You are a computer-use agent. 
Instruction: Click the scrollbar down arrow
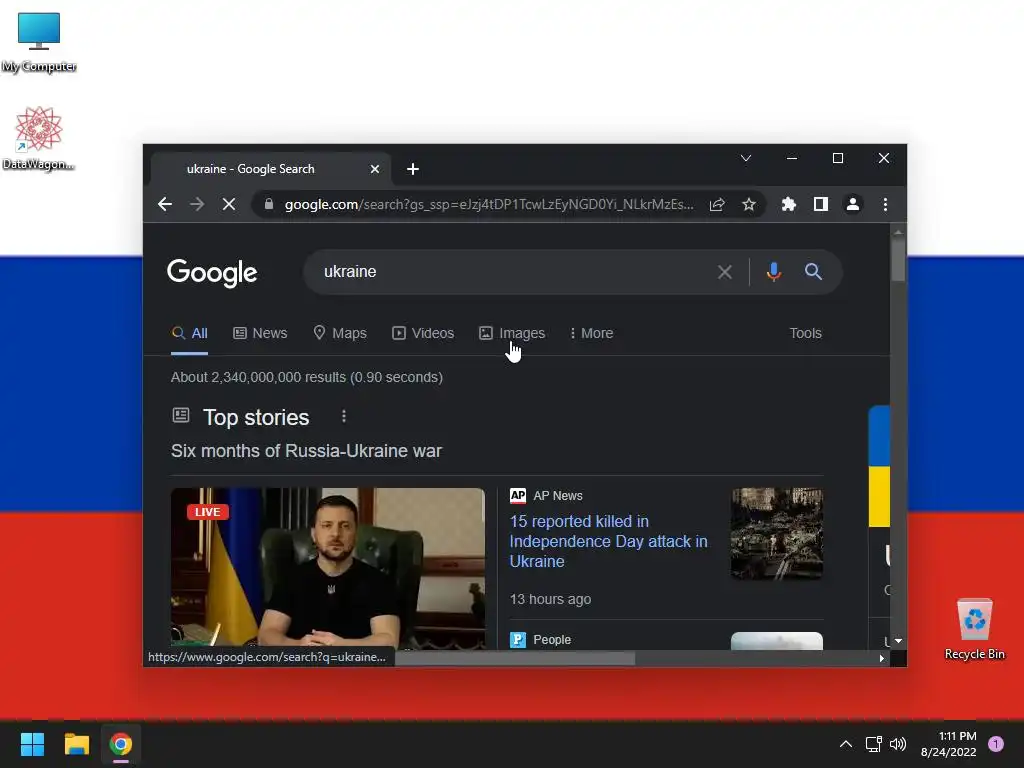coord(899,641)
